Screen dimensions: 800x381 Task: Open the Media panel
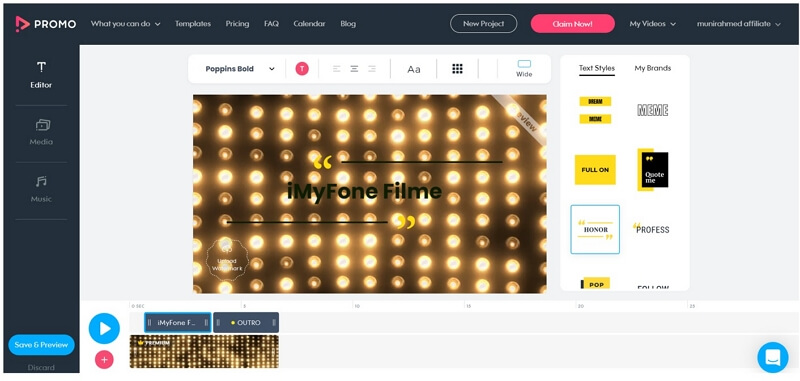click(41, 132)
